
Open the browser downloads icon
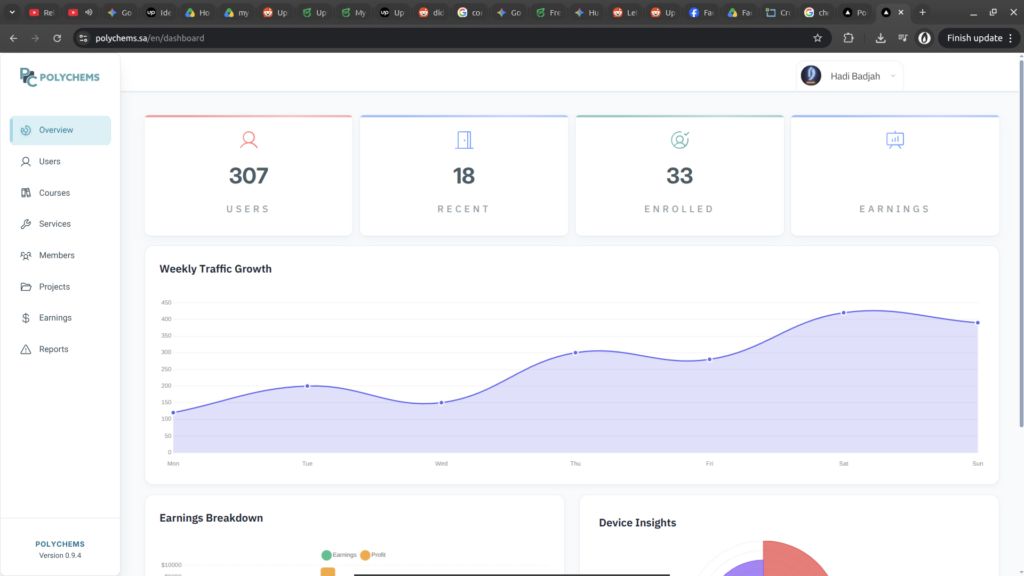[x=880, y=38]
